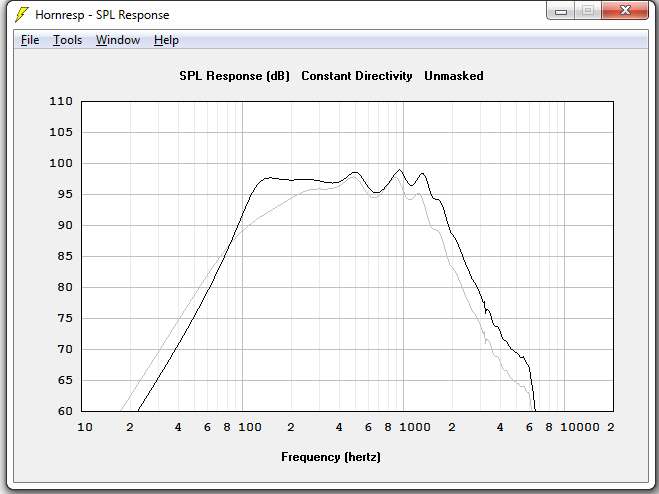Click the 'Unmasked' label
659x494 pixels.
tap(453, 76)
